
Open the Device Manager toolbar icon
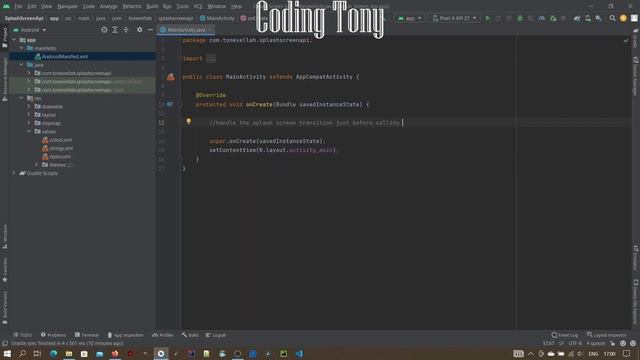(588, 18)
